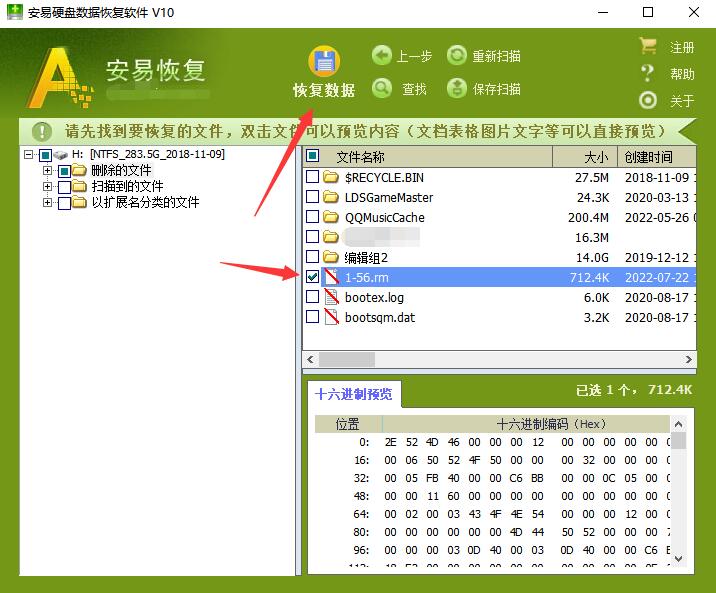Click the hex preview scroll up arrow
Viewport: 716px width, 593px height.
(679, 425)
